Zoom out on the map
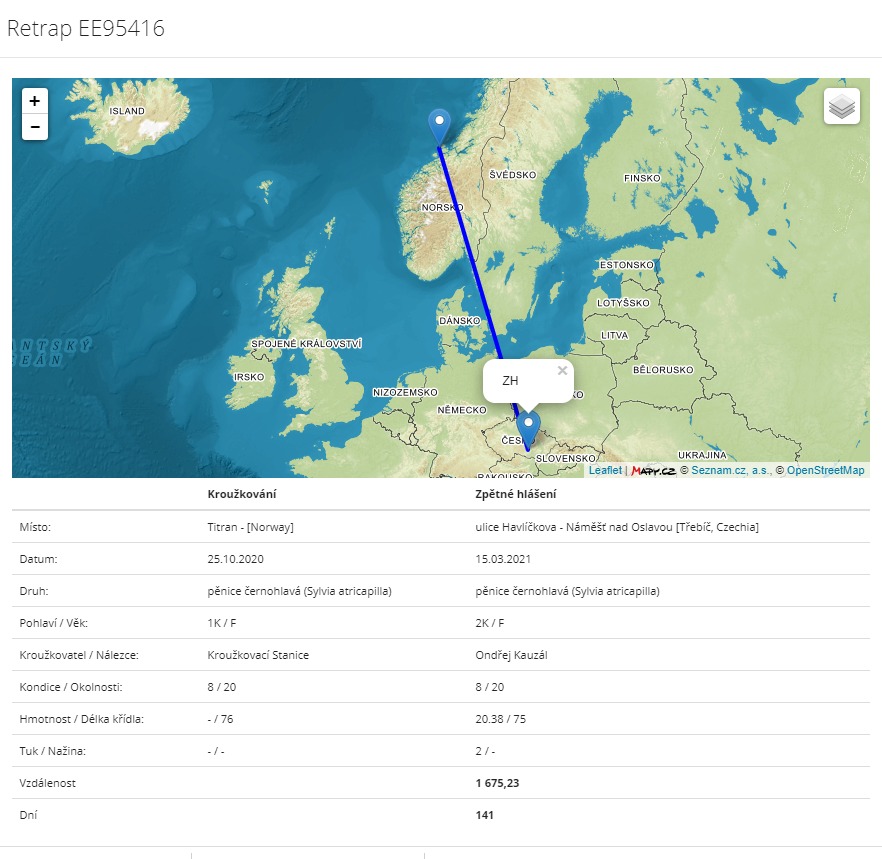The image size is (882, 859). tap(35, 127)
